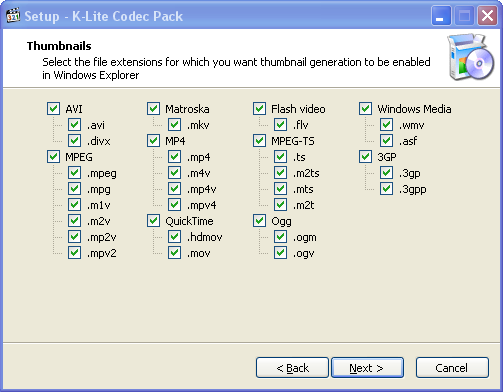
Task: Uncheck the Matroska group checkbox
Action: (x=153, y=109)
